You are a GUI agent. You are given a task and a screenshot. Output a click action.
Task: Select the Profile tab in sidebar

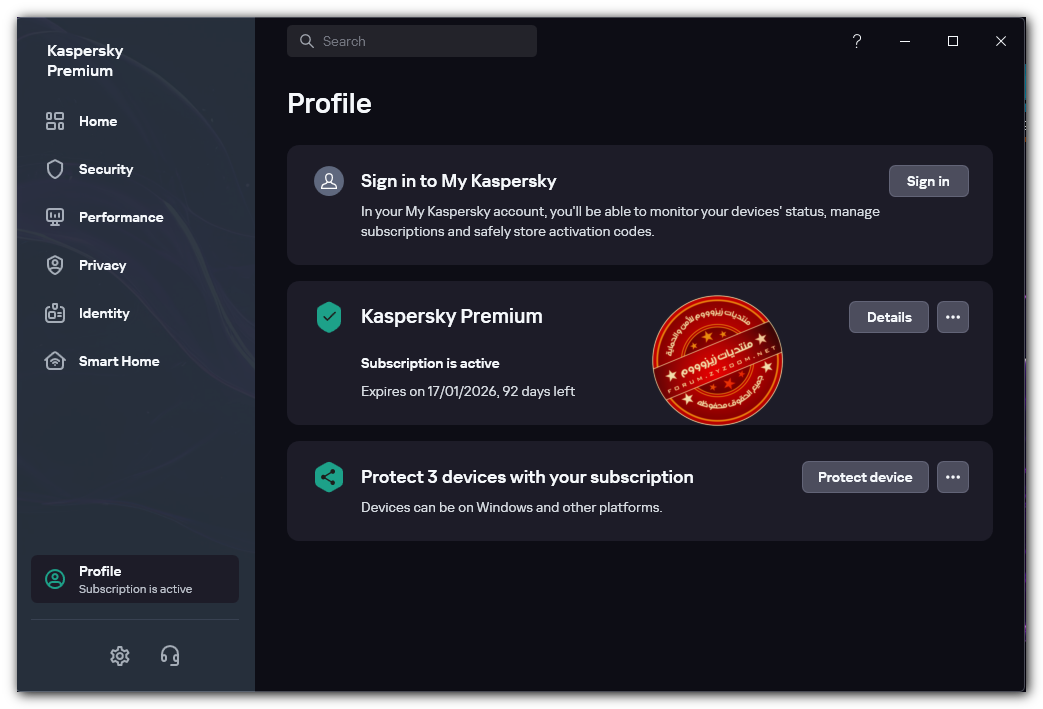pos(135,579)
